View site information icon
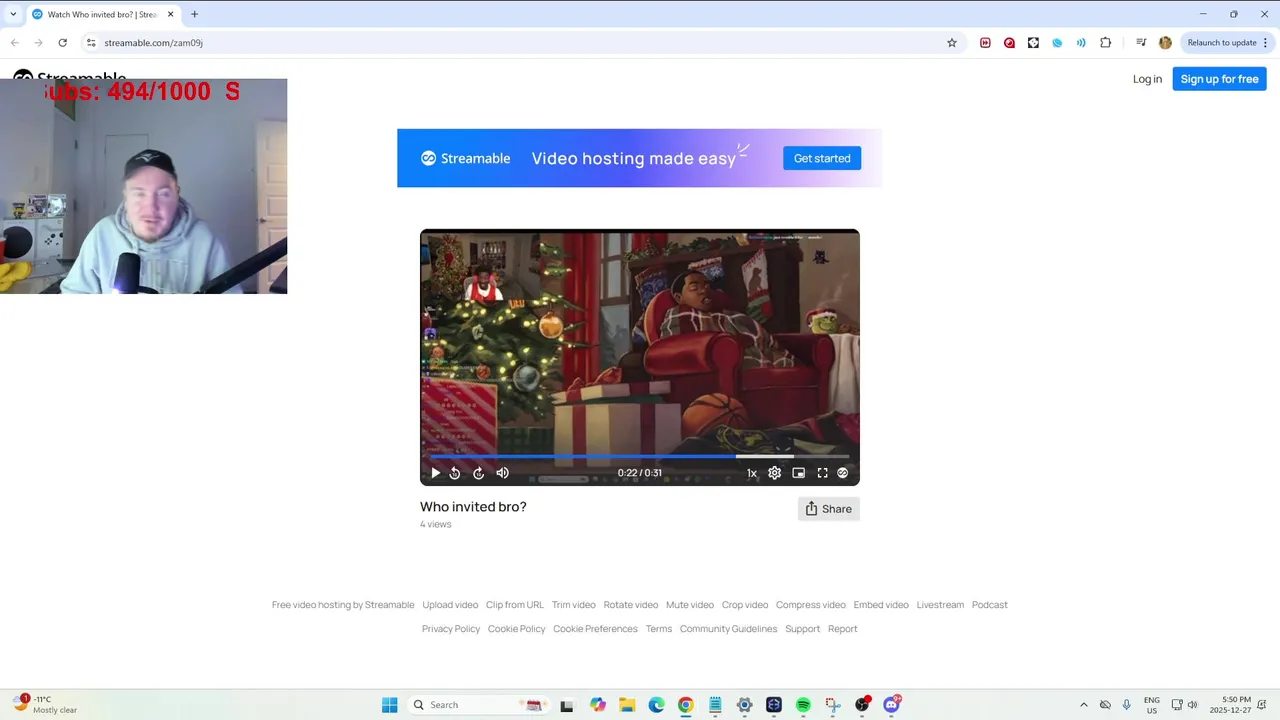1280x720 pixels. pos(91,43)
